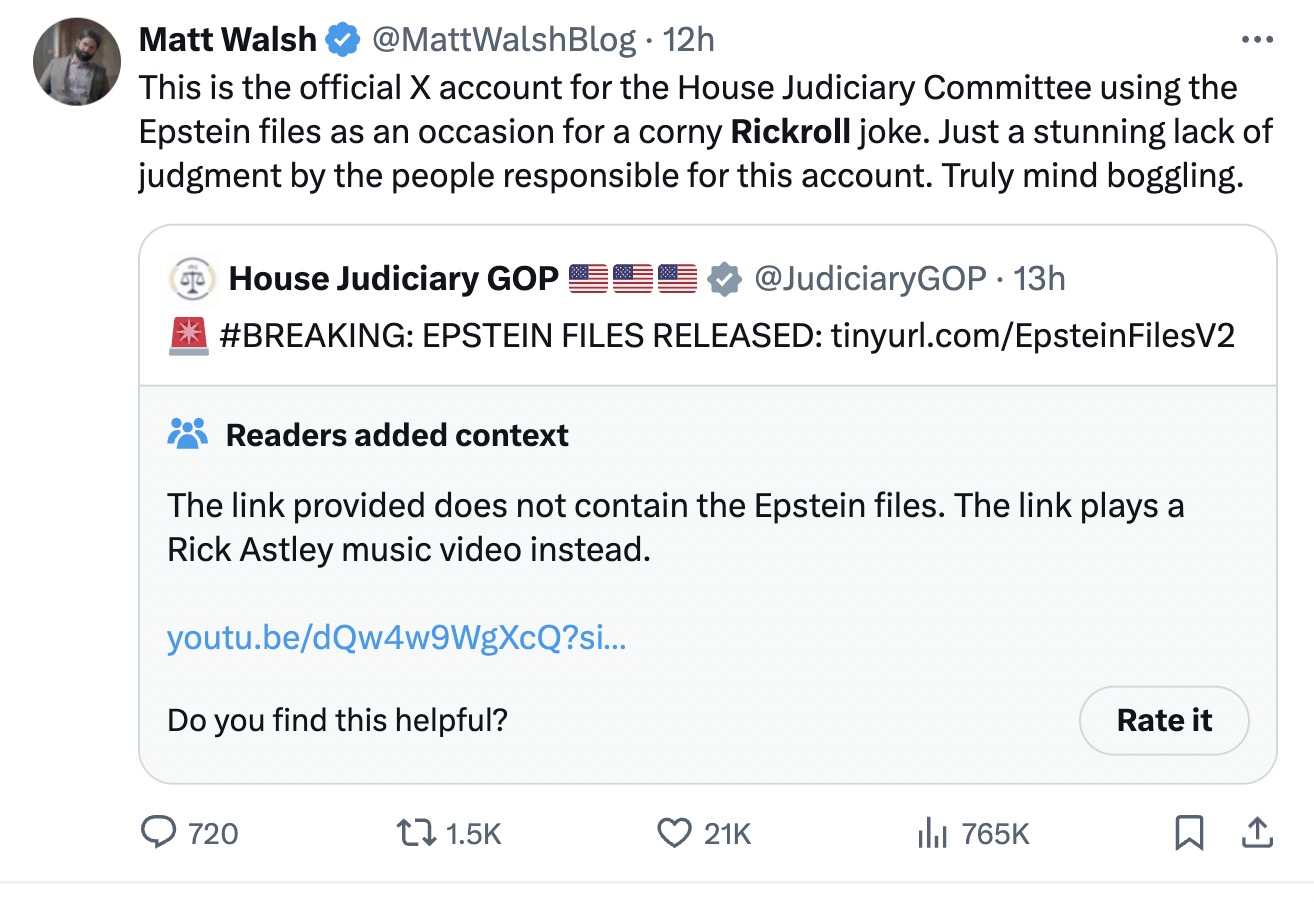1314x902 pixels.
Task: Open the Matt Walsh display name
Action: pyautogui.click(x=228, y=40)
